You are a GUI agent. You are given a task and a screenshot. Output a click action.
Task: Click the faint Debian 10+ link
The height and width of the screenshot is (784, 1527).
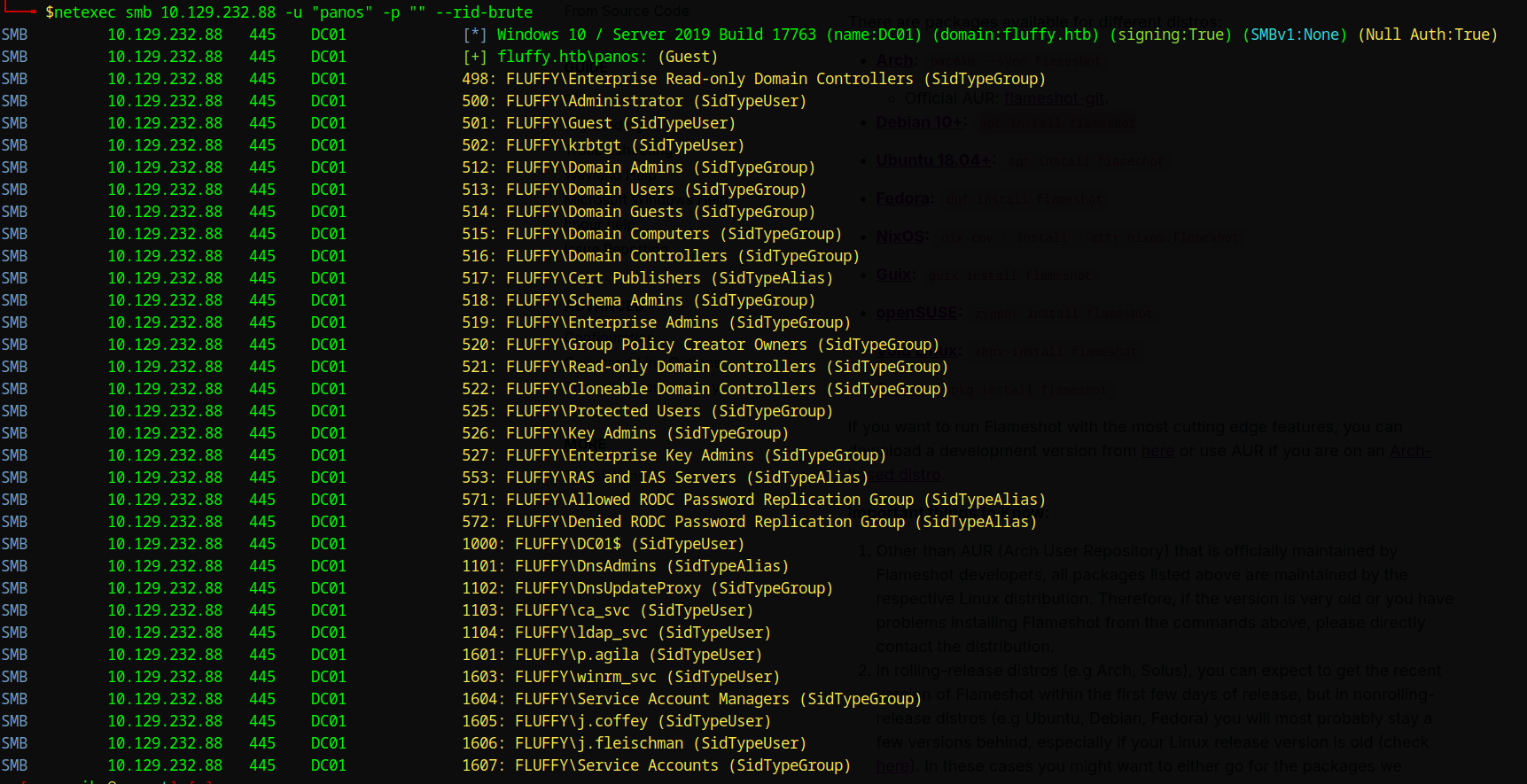pyautogui.click(x=921, y=122)
